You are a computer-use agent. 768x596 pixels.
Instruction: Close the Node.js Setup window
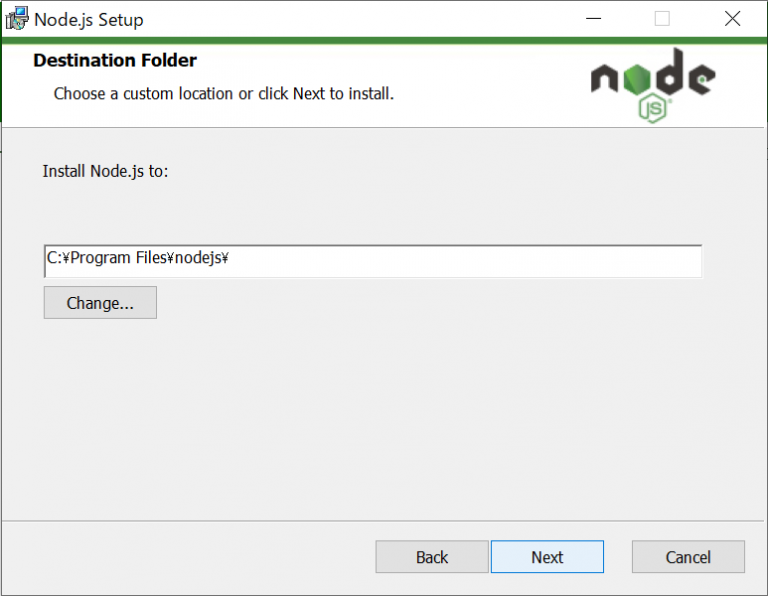click(x=734, y=19)
